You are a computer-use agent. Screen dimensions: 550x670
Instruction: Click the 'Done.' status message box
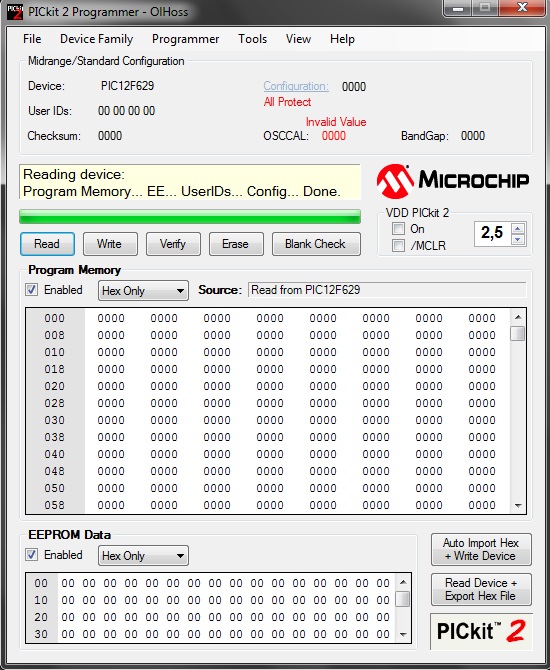click(190, 182)
